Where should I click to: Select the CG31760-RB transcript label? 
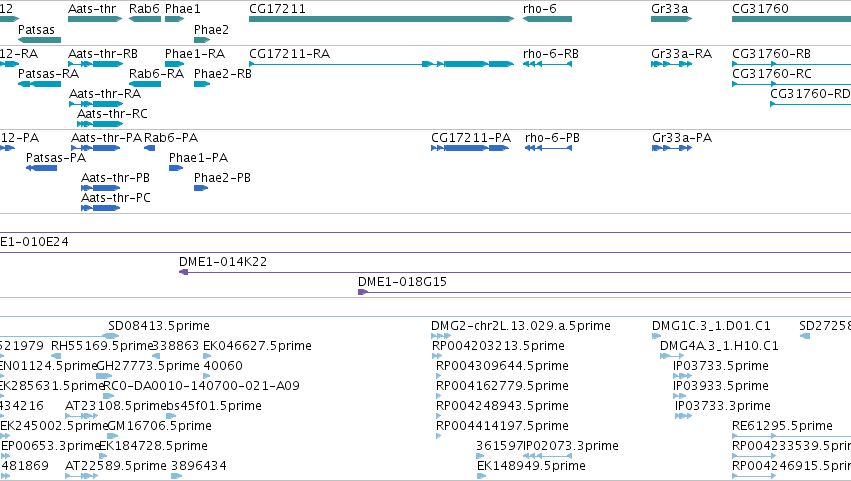click(771, 54)
